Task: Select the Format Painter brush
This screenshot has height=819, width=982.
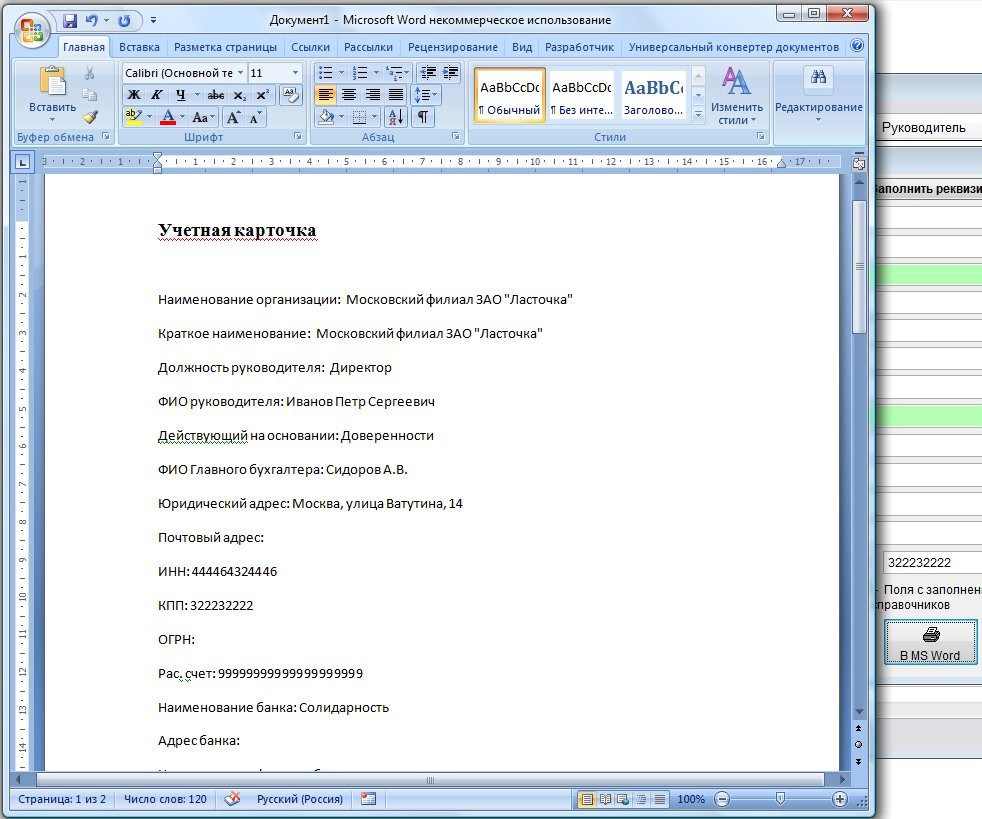Action: coord(90,116)
